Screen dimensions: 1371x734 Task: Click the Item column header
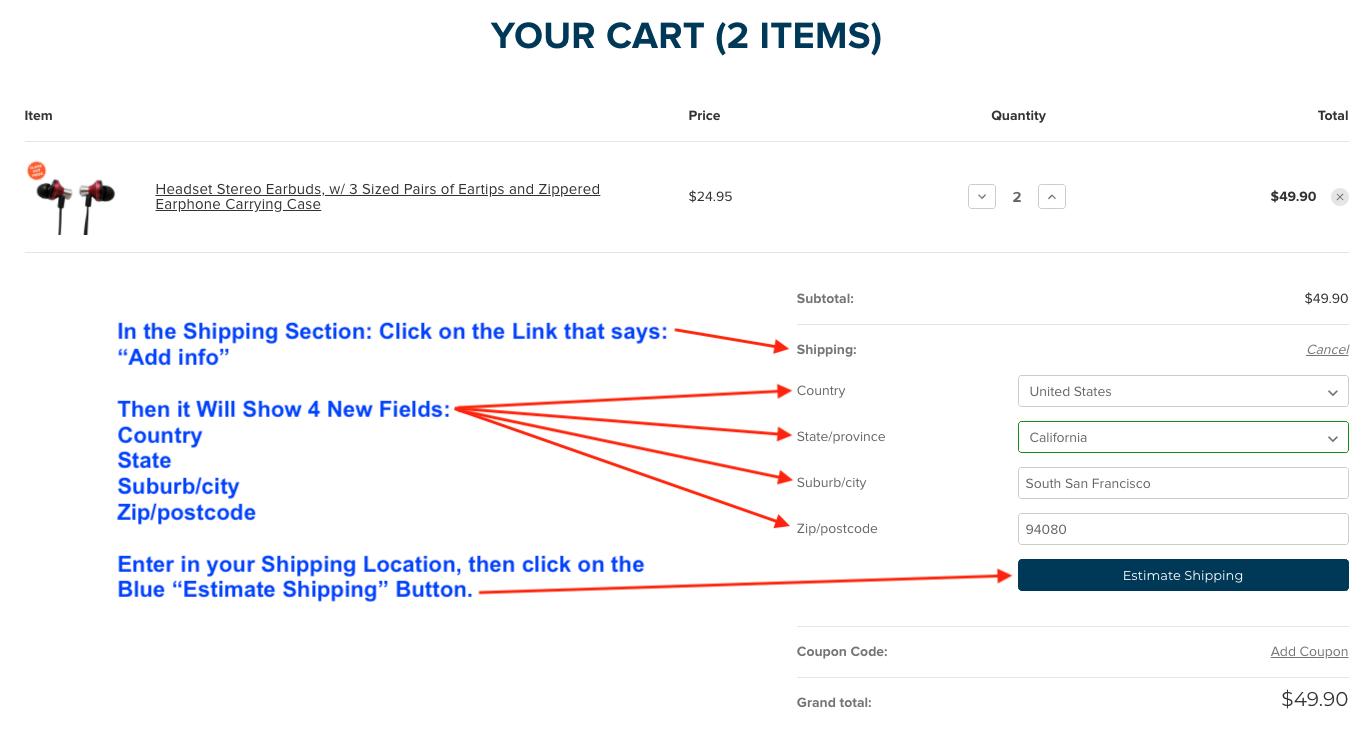(38, 115)
